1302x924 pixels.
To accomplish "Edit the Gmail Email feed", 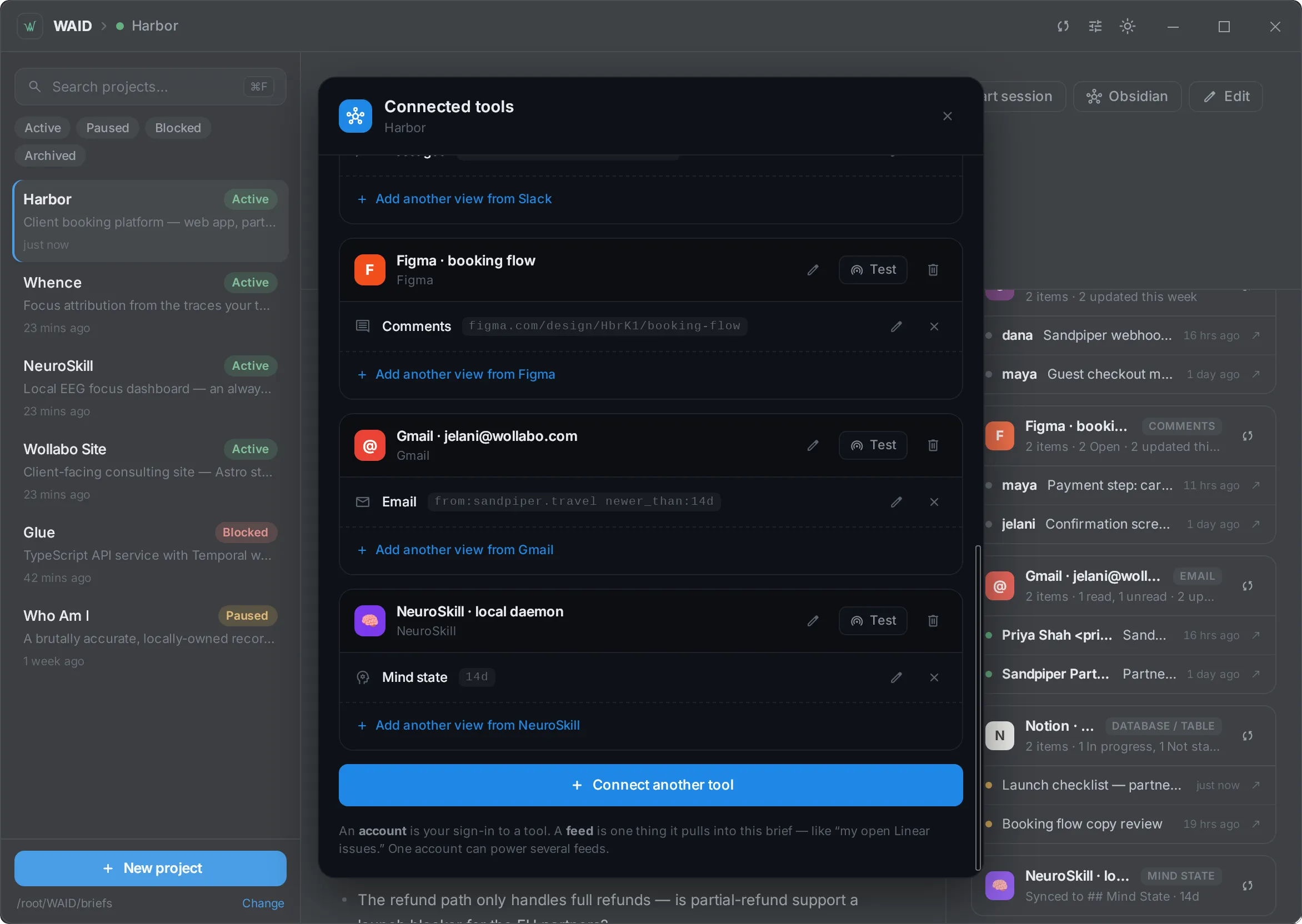I will tap(897, 503).
